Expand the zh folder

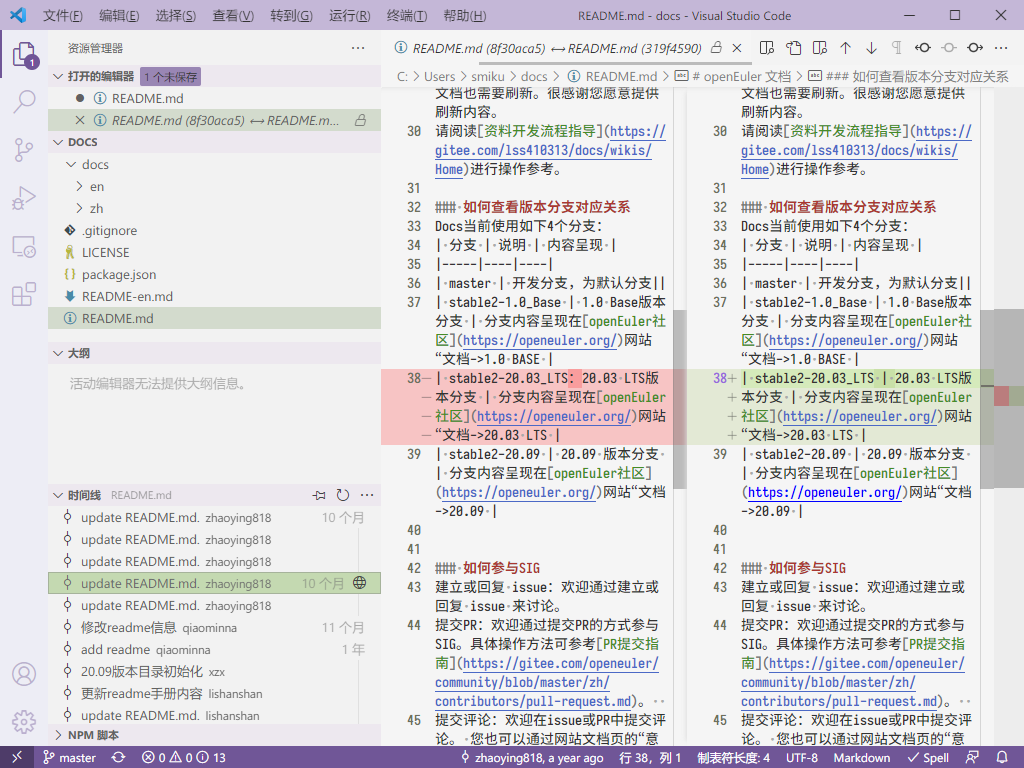pyautogui.click(x=79, y=208)
